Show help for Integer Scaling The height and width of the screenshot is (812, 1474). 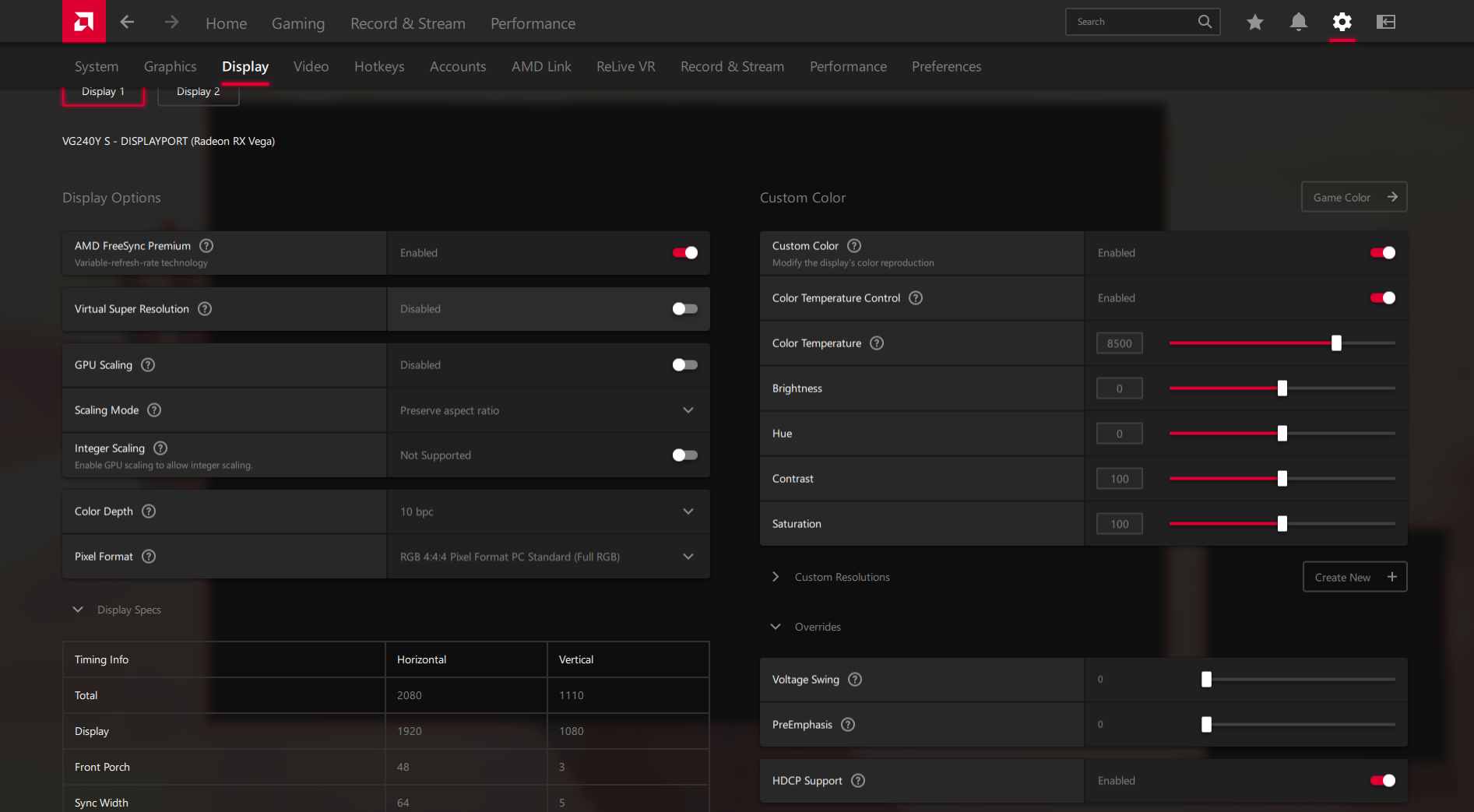click(160, 448)
